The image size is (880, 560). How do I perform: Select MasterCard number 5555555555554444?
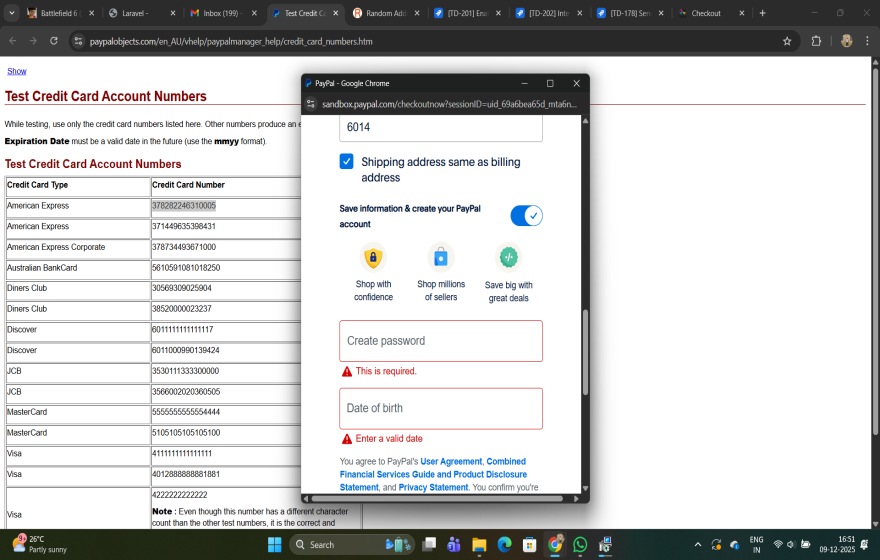(x=186, y=412)
